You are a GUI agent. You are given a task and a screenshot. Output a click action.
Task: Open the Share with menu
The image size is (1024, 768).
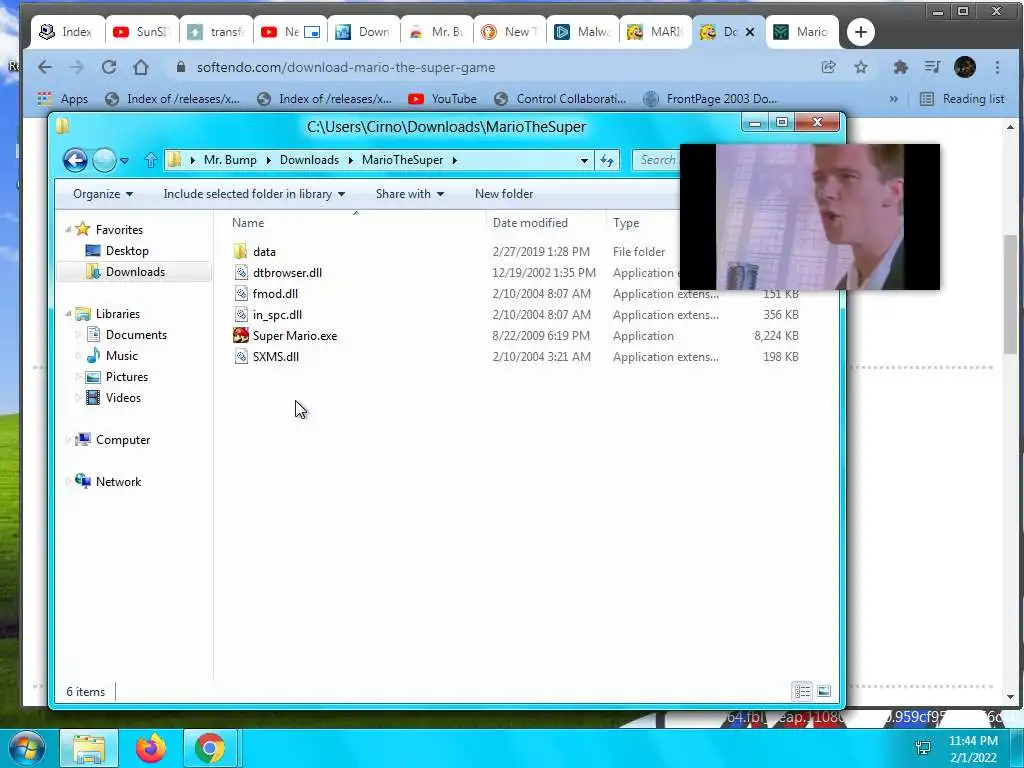[409, 194]
